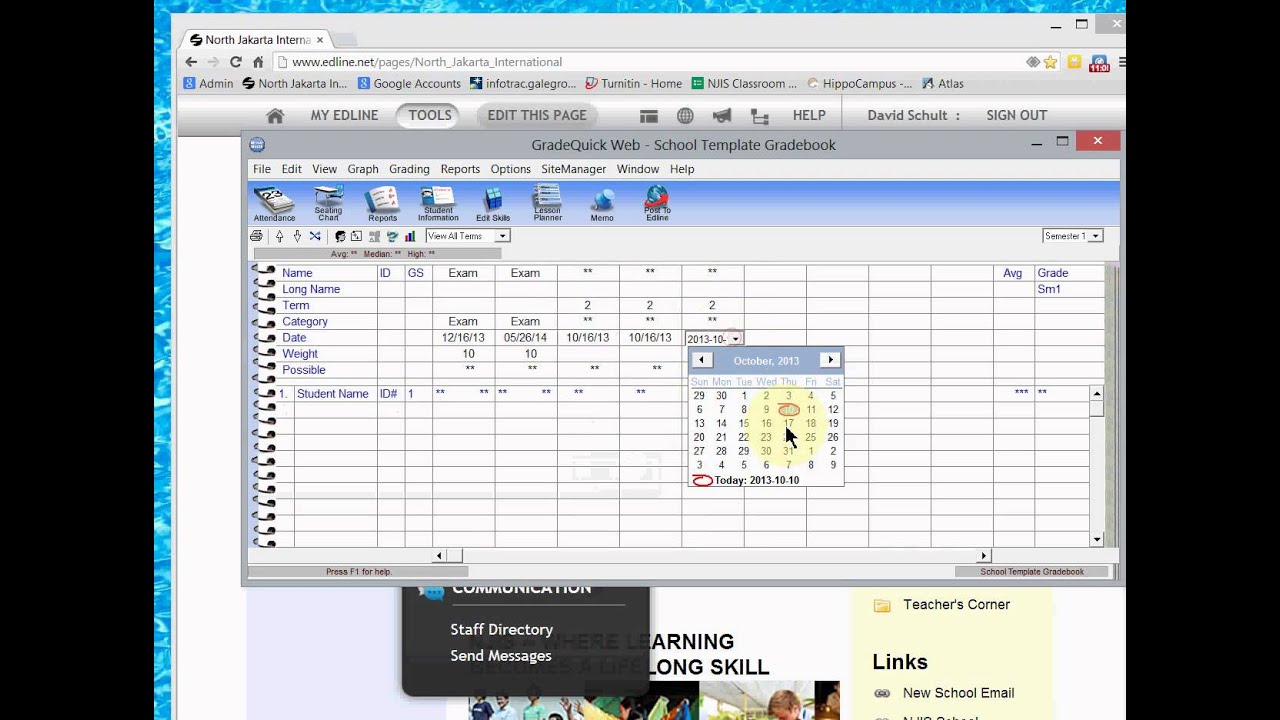Launch the Edit Skills tool
This screenshot has height=720, width=1280.
point(493,203)
